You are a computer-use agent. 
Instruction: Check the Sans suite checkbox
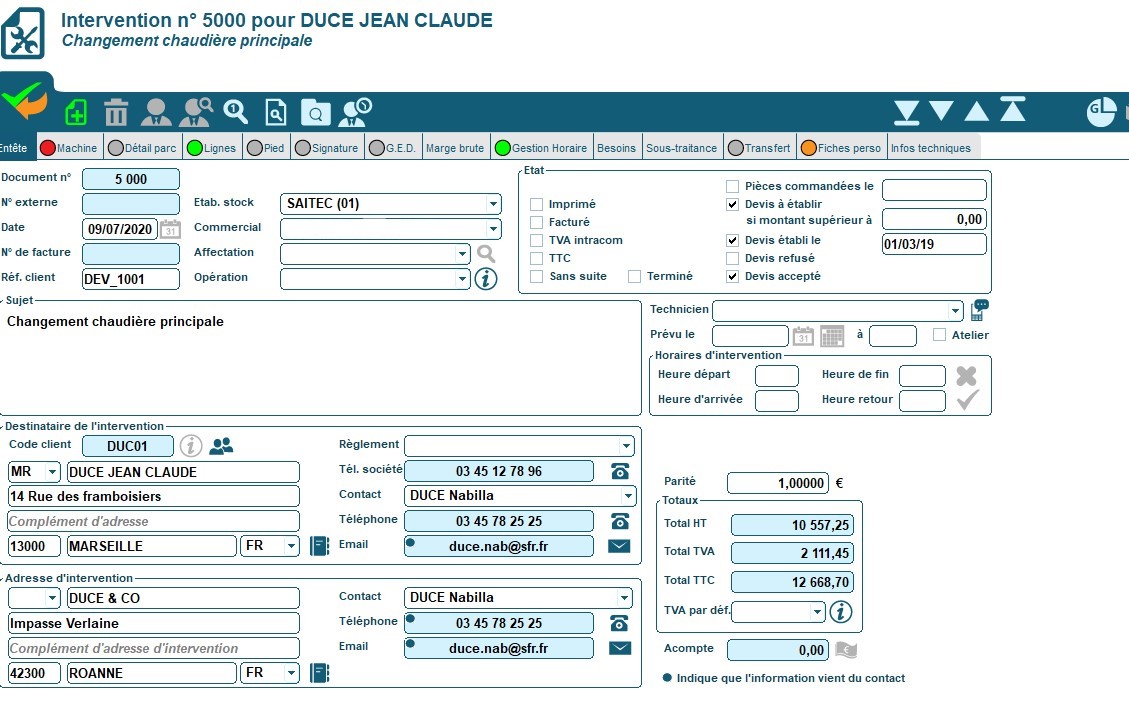click(536, 277)
